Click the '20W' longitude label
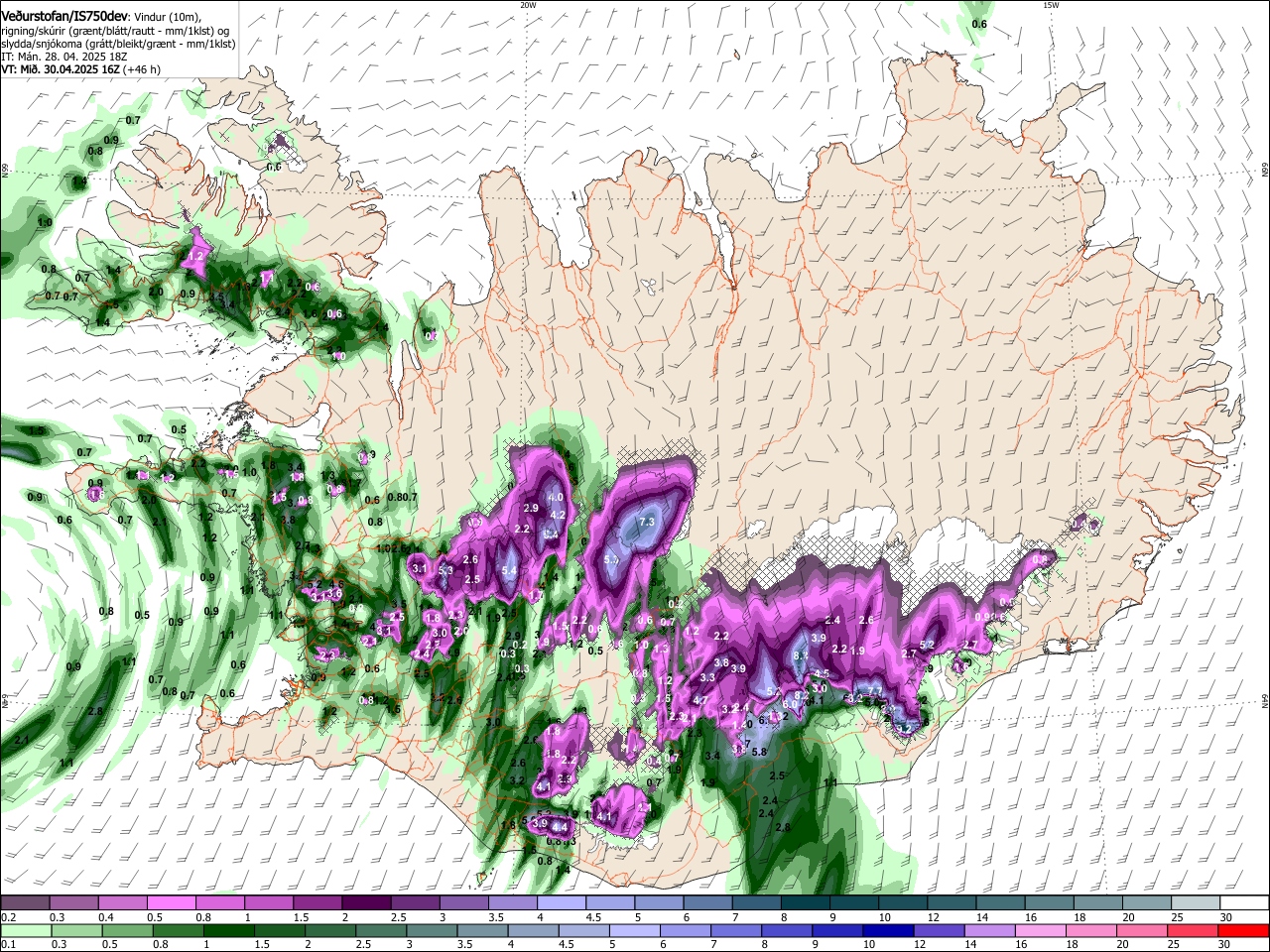 click(x=528, y=5)
